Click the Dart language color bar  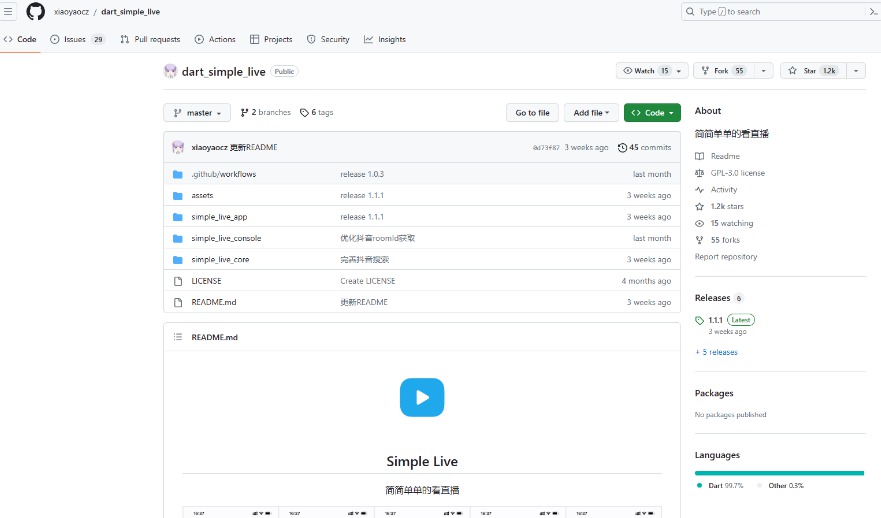pos(779,473)
